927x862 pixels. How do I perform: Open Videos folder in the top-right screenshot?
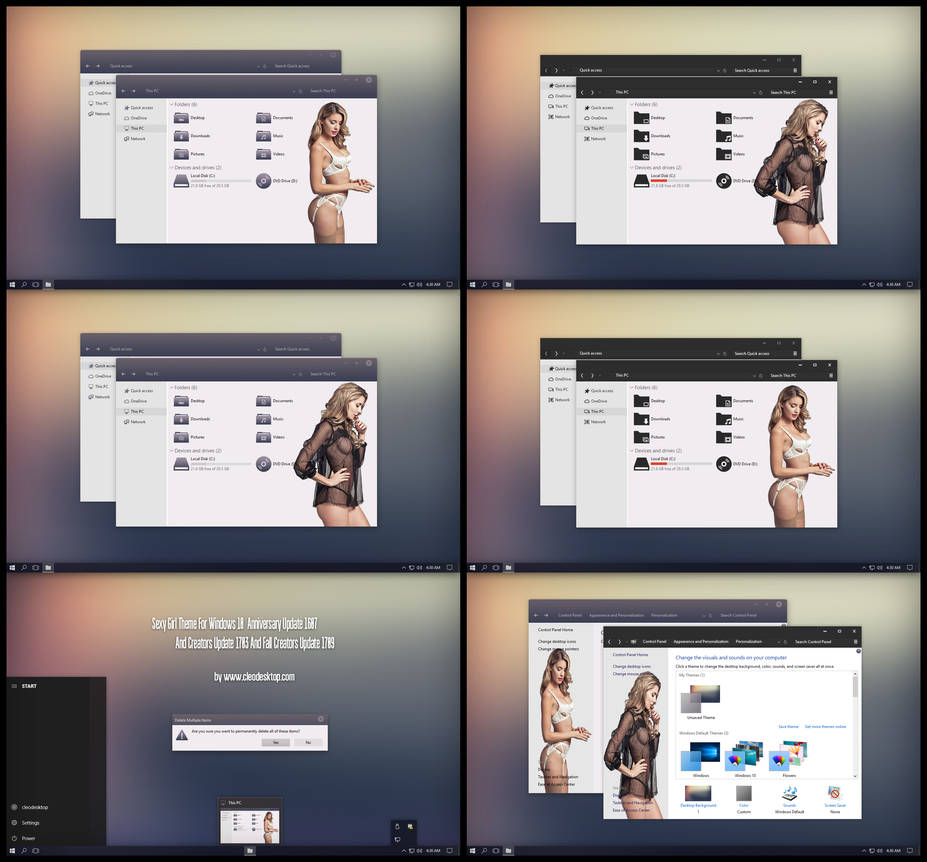(731, 154)
